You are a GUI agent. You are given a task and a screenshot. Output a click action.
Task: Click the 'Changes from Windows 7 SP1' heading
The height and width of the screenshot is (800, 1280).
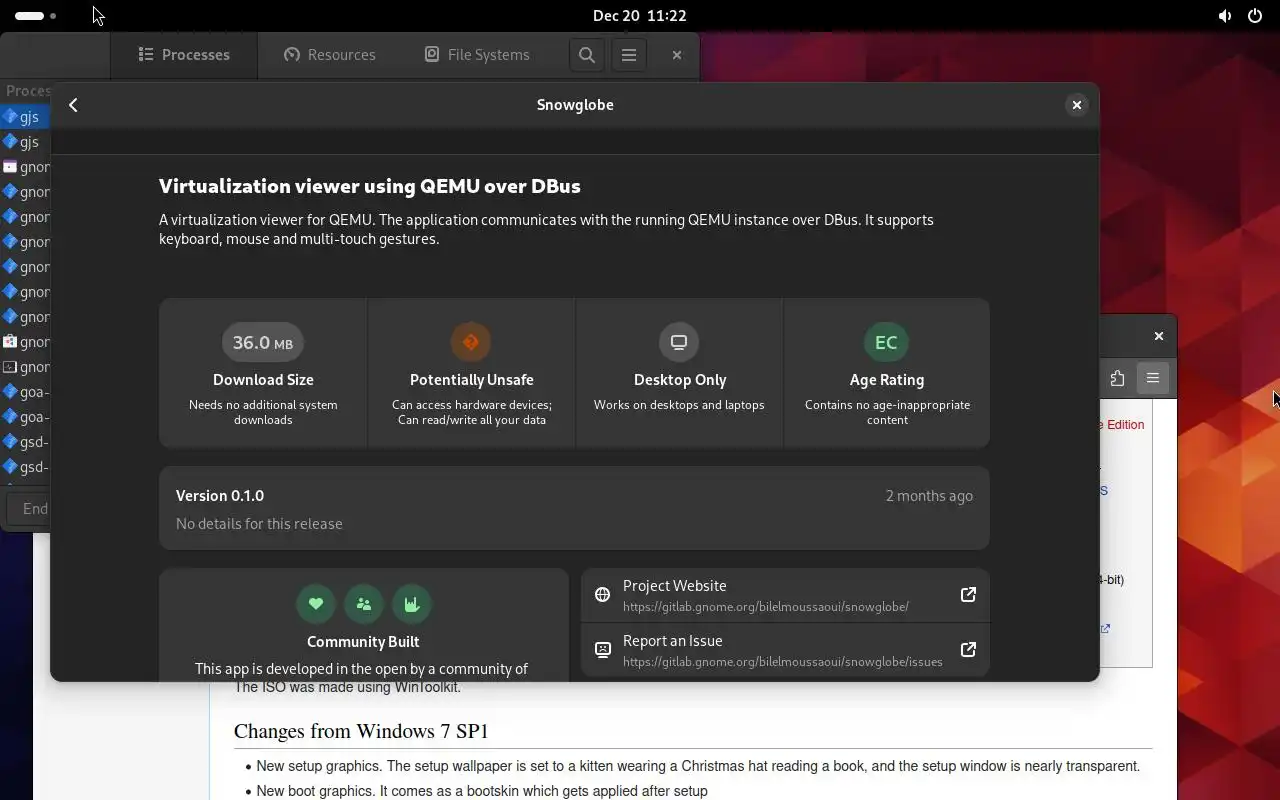(x=361, y=731)
